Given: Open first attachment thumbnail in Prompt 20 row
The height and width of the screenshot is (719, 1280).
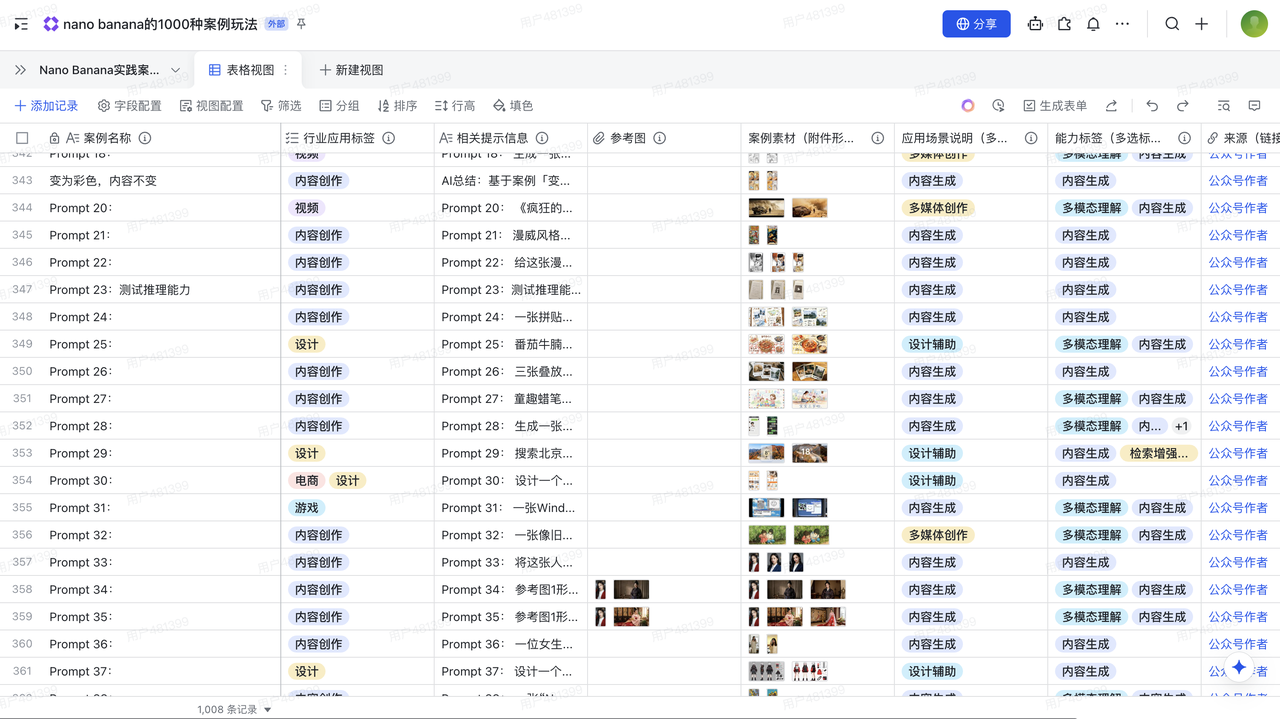Looking at the screenshot, I should (x=766, y=208).
